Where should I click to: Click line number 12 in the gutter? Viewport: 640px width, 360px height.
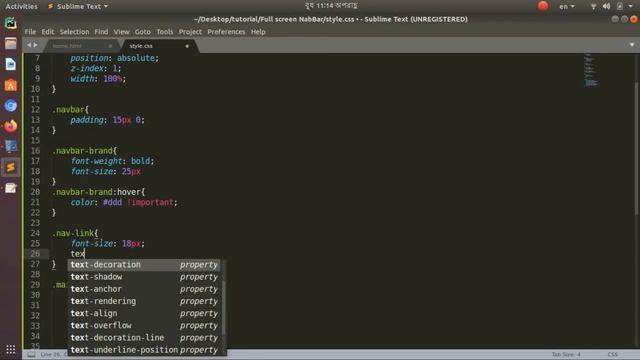tap(36, 109)
